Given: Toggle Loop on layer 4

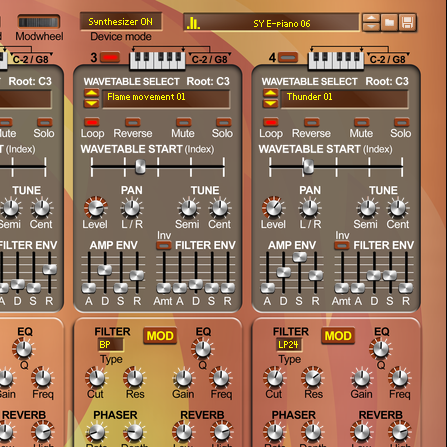Looking at the screenshot, I should (271, 122).
